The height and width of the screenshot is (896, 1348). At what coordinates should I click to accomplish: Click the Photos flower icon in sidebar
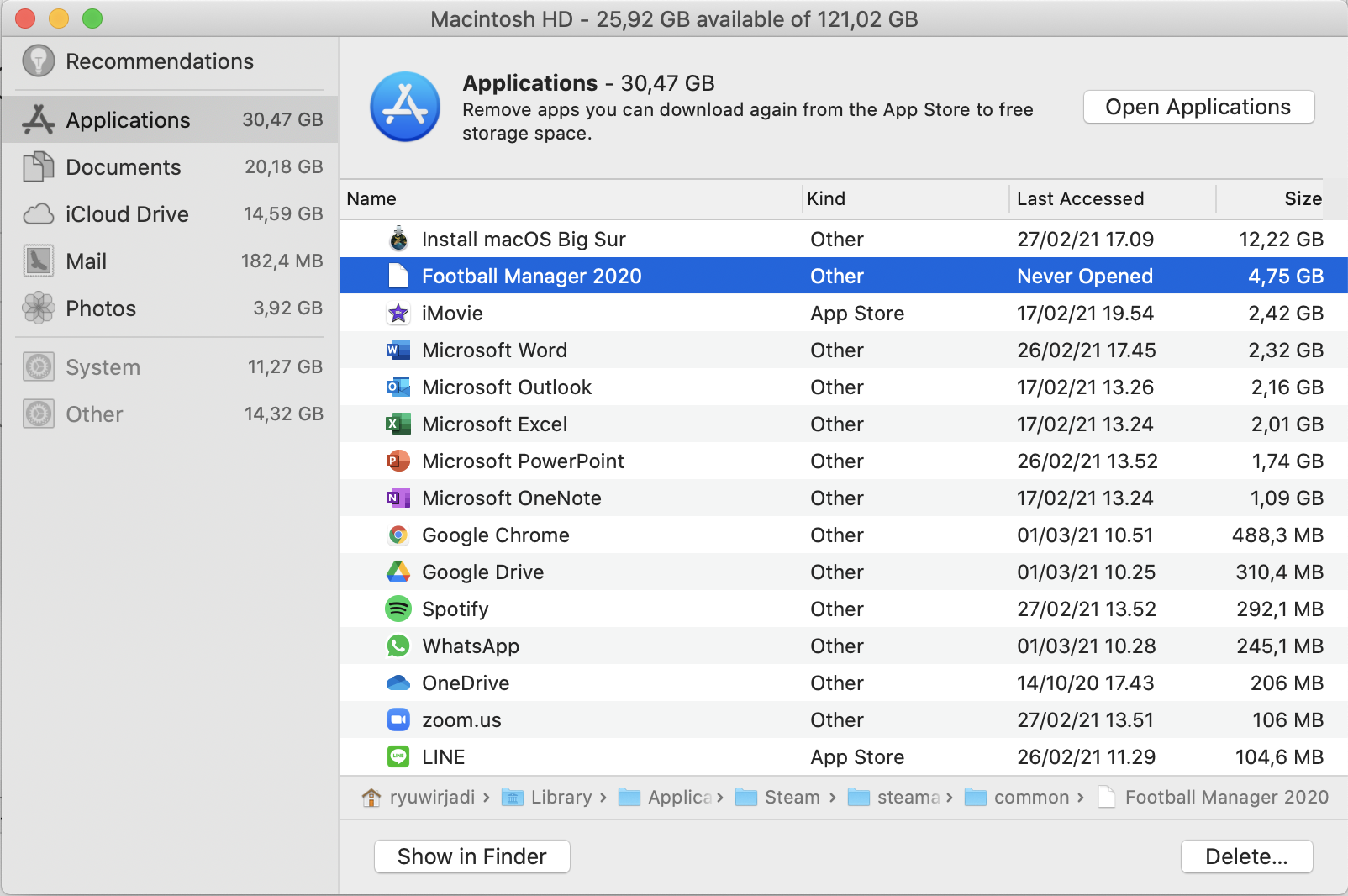point(39,308)
